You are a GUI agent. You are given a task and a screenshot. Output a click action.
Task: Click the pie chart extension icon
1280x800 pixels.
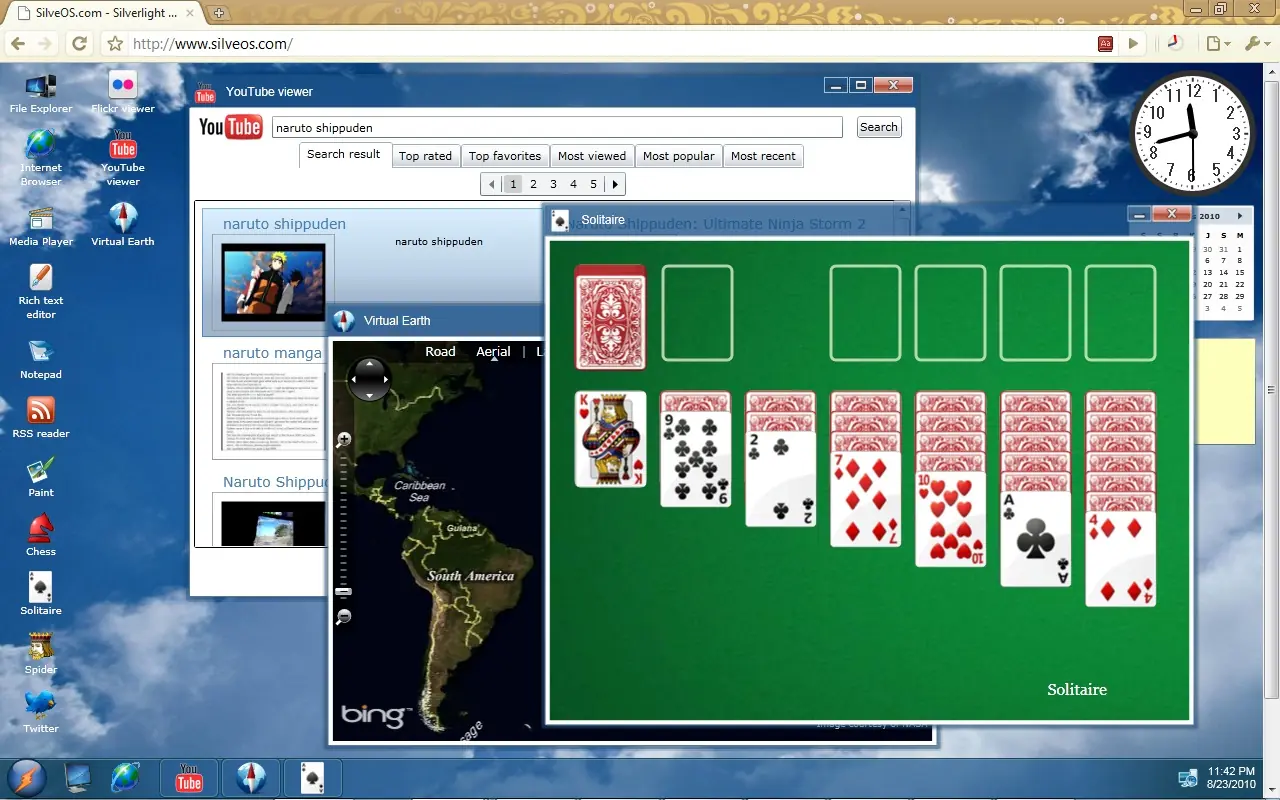pyautogui.click(x=1175, y=44)
